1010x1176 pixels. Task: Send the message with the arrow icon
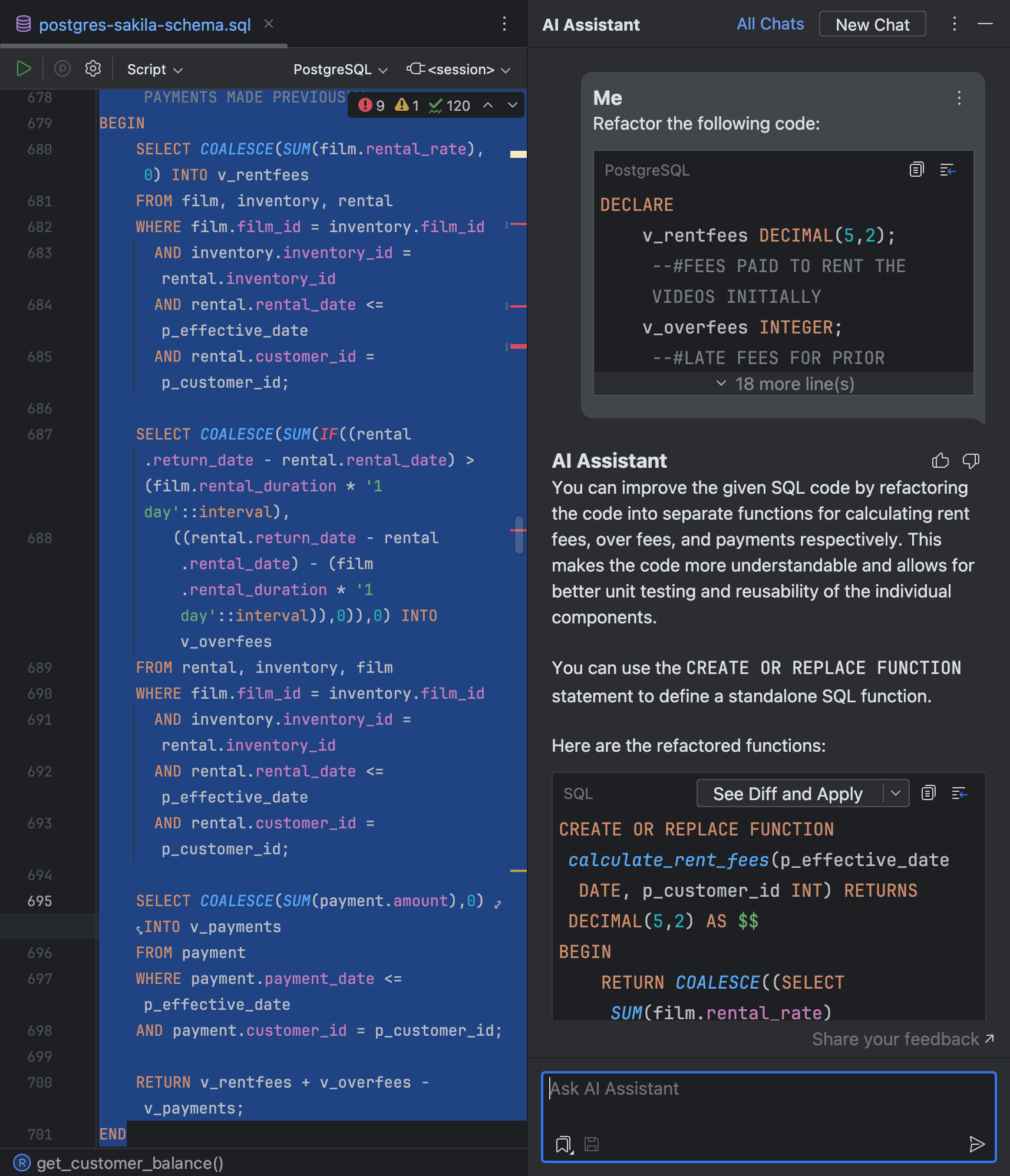pyautogui.click(x=976, y=1144)
